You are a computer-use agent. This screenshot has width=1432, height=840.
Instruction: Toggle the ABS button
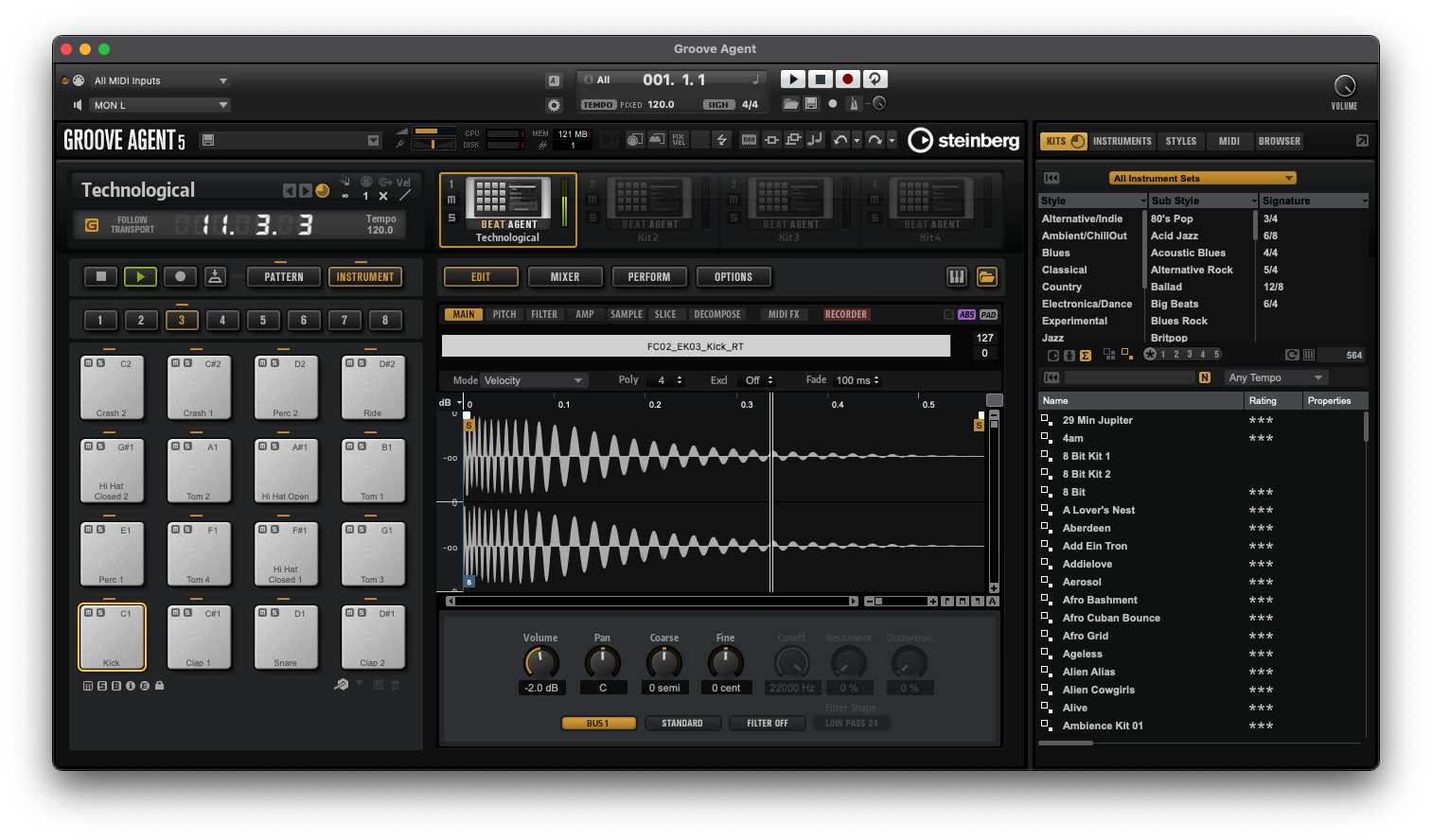coord(966,315)
